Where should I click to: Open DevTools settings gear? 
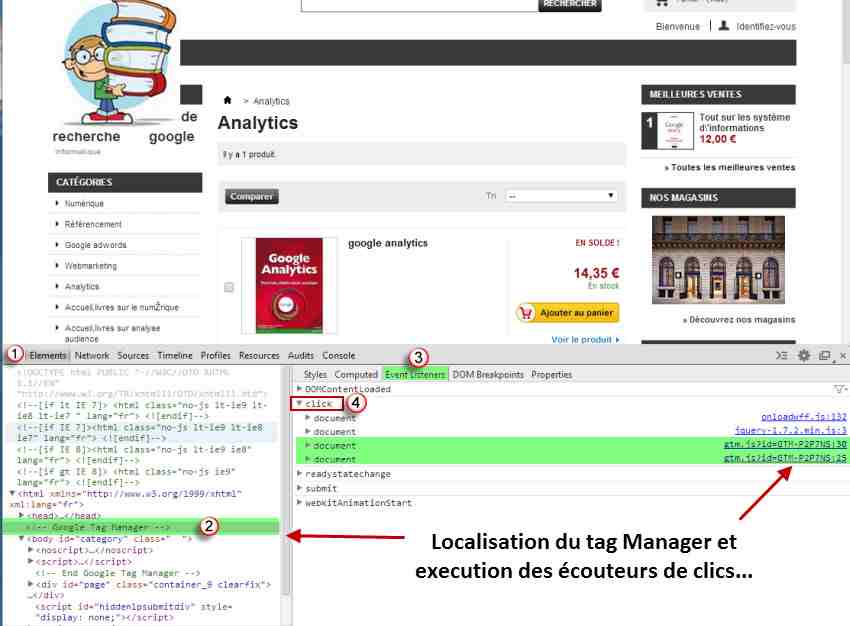pyautogui.click(x=804, y=356)
